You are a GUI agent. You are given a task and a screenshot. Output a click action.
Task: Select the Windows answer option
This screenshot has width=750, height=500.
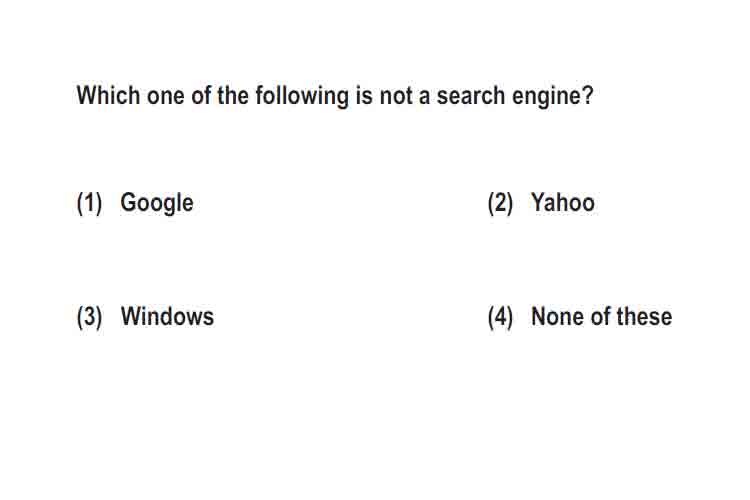point(167,316)
